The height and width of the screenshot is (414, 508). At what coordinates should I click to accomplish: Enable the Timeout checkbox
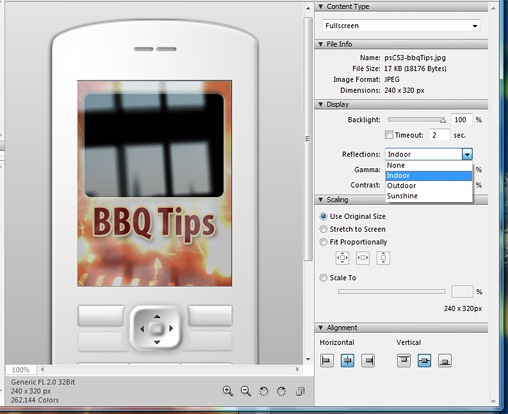(x=389, y=135)
